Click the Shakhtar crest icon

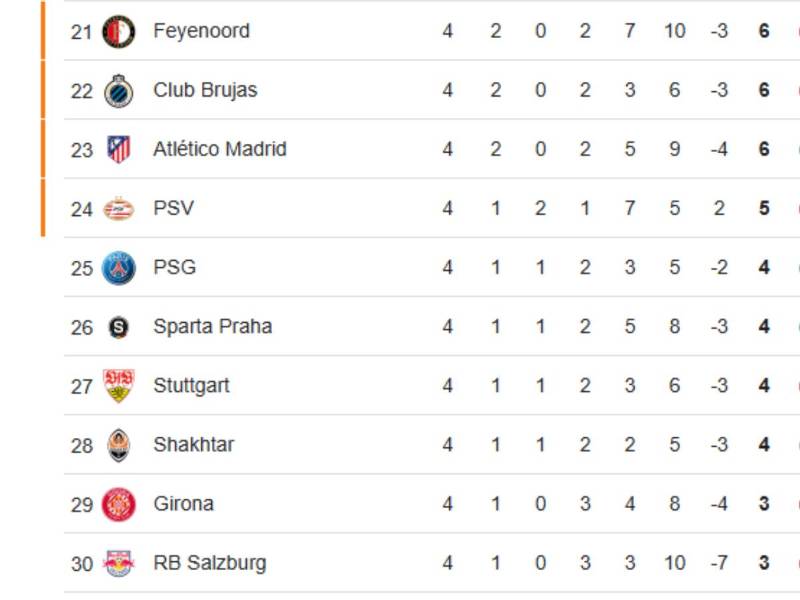(117, 443)
